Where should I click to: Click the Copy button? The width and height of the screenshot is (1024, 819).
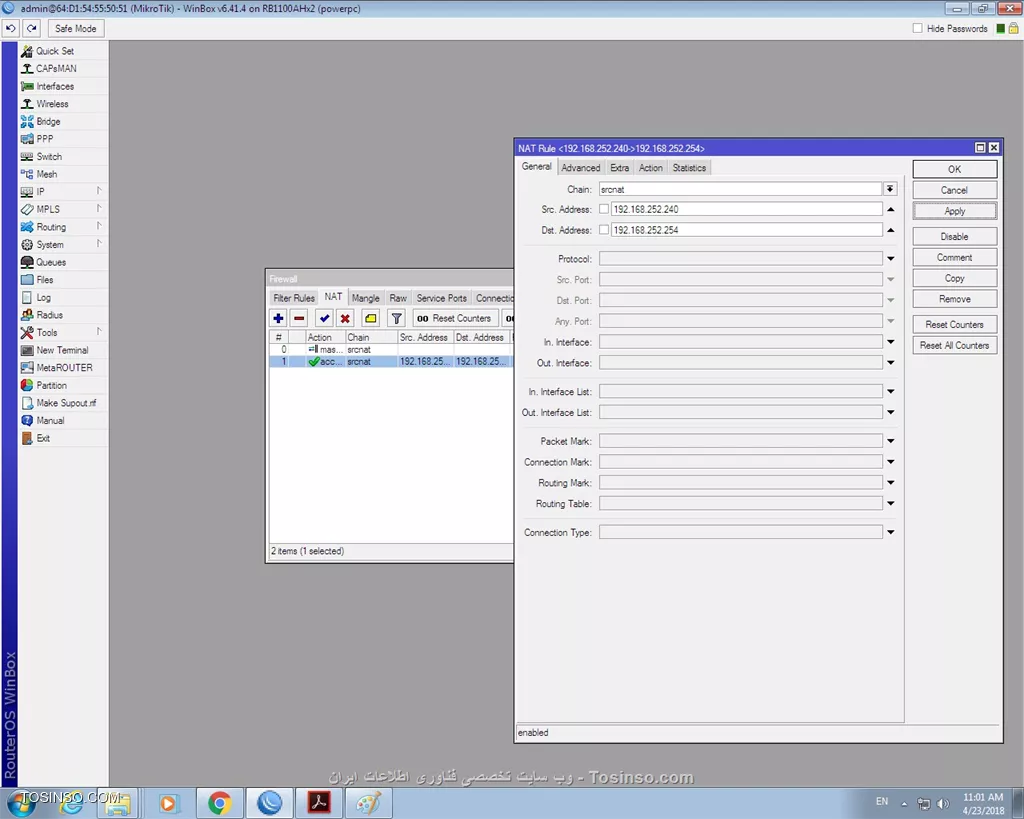click(x=954, y=278)
